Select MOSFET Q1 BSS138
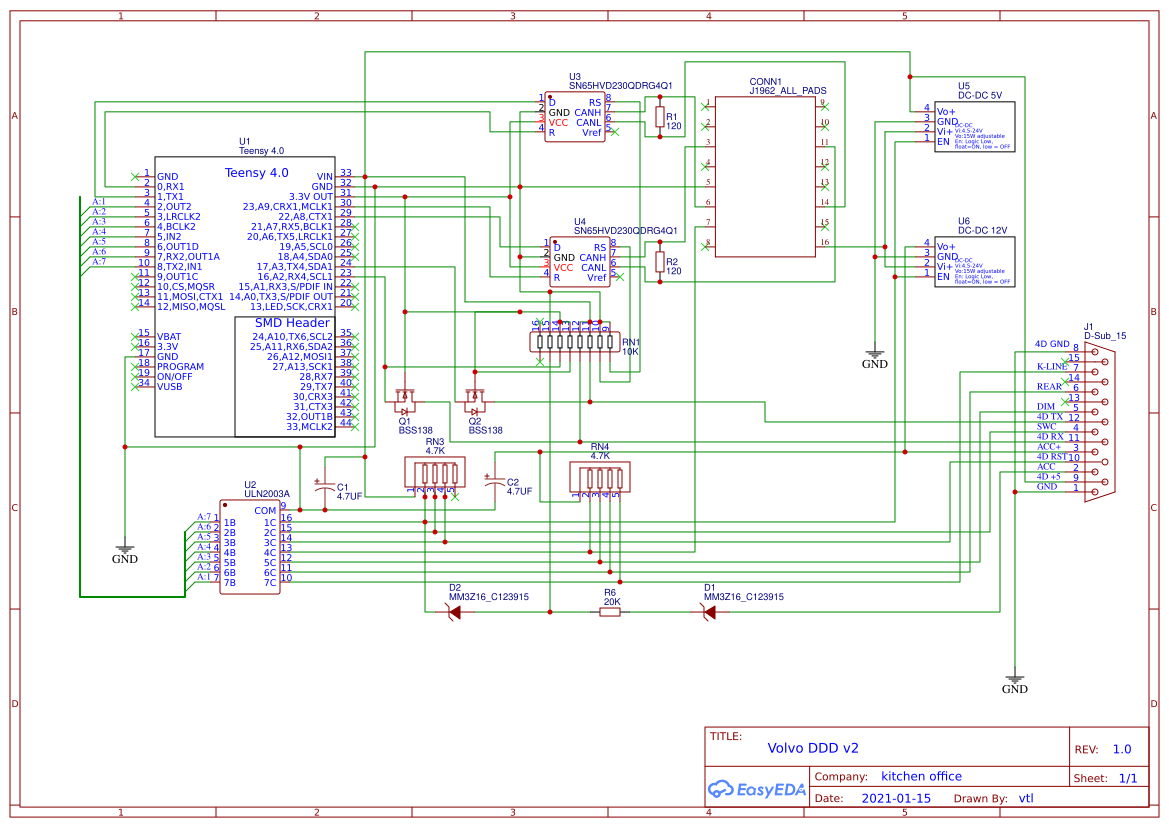 [405, 402]
